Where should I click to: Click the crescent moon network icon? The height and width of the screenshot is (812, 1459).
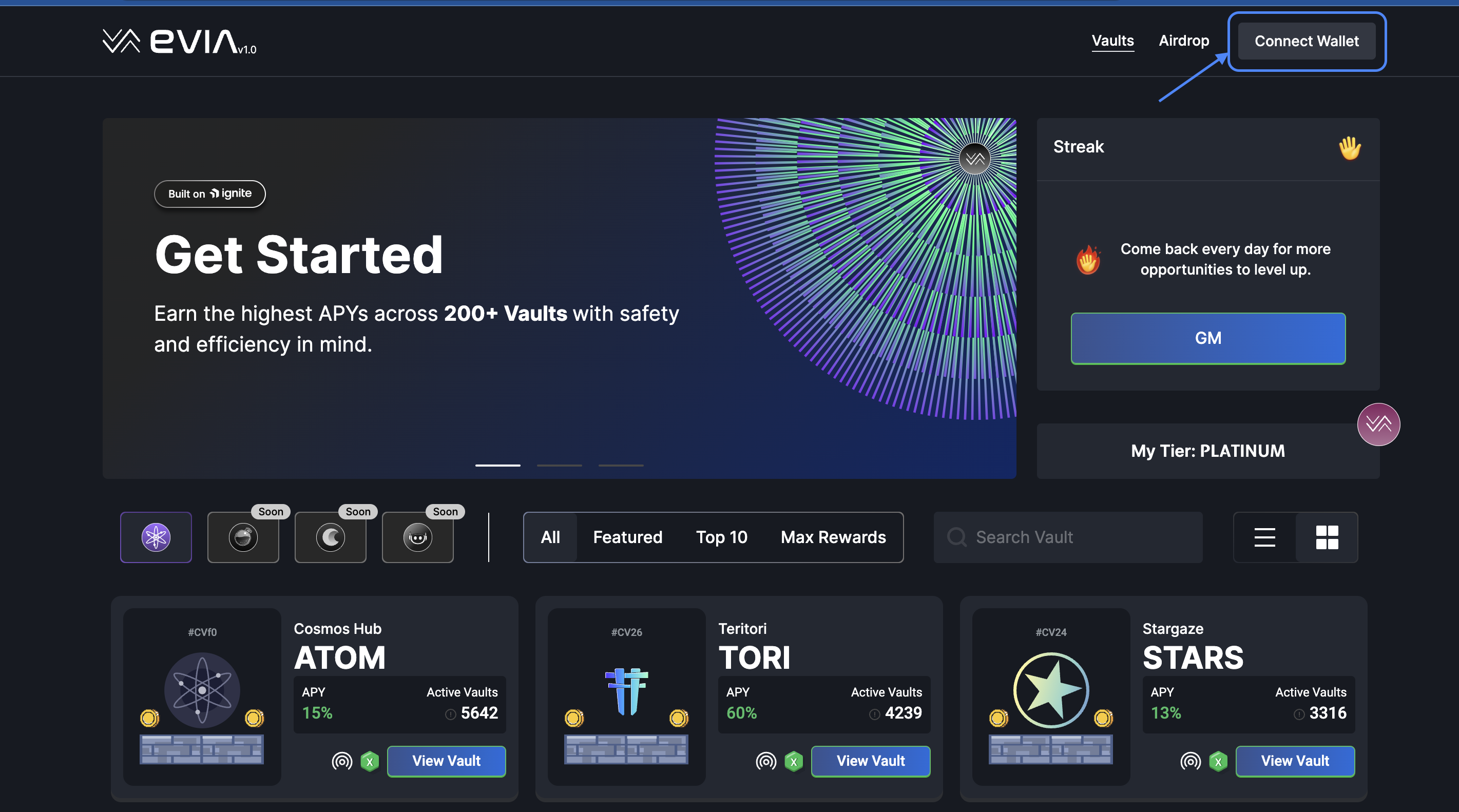coord(330,537)
